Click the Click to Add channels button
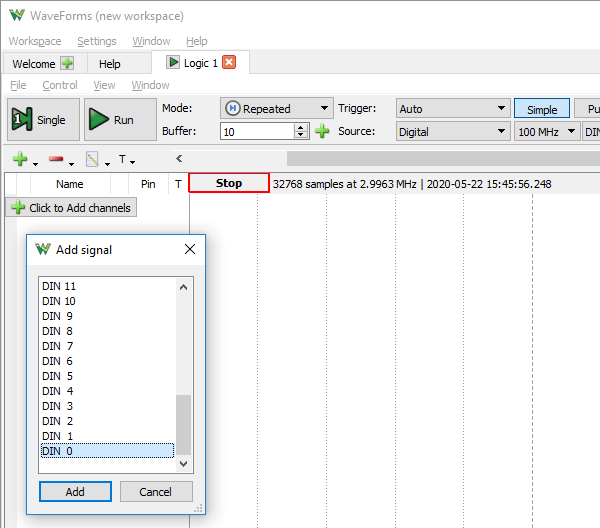This screenshot has height=528, width=600. (x=71, y=207)
